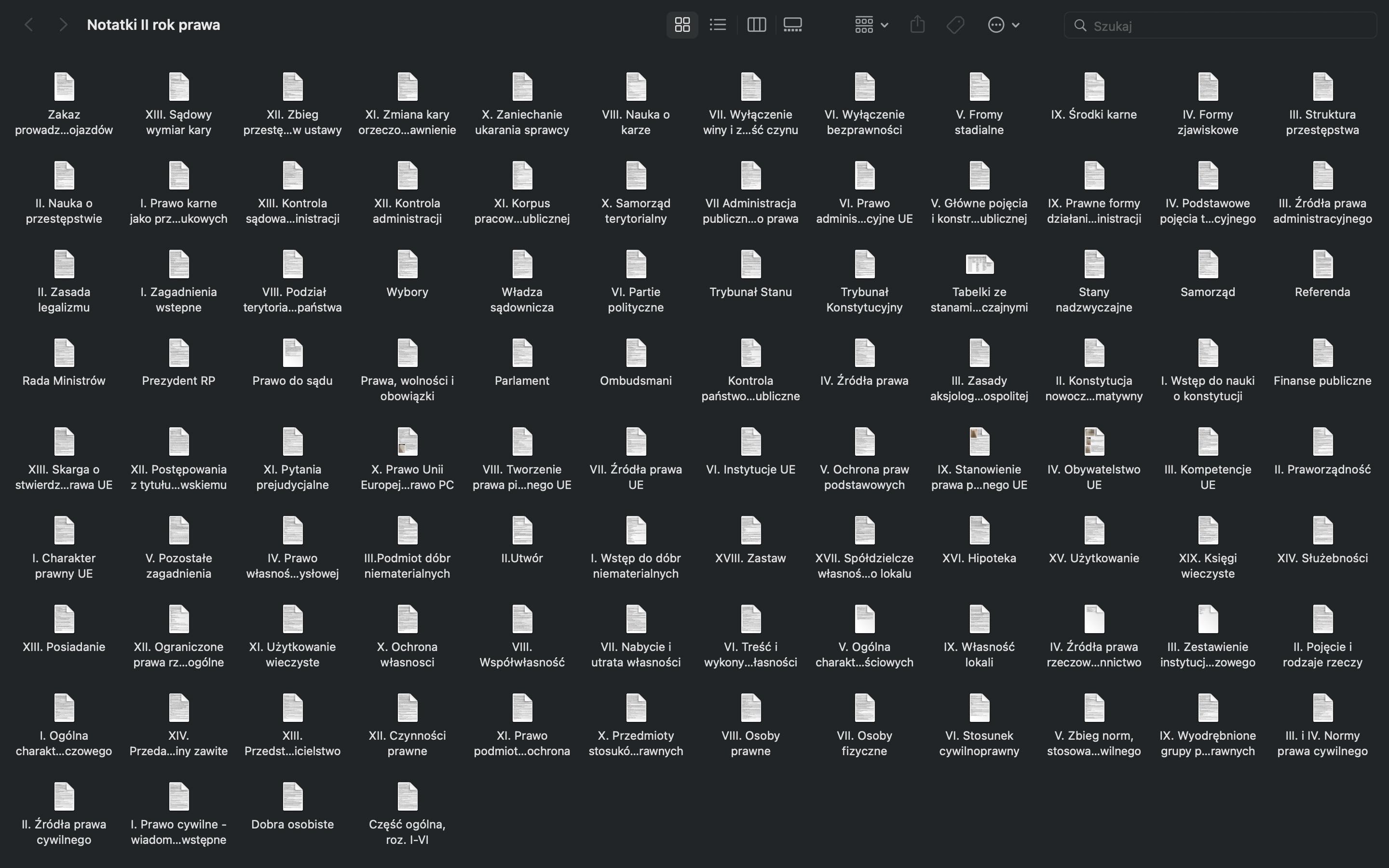The height and width of the screenshot is (868, 1389).
Task: Open the More actions ellipsis menu
Action: point(1003,25)
